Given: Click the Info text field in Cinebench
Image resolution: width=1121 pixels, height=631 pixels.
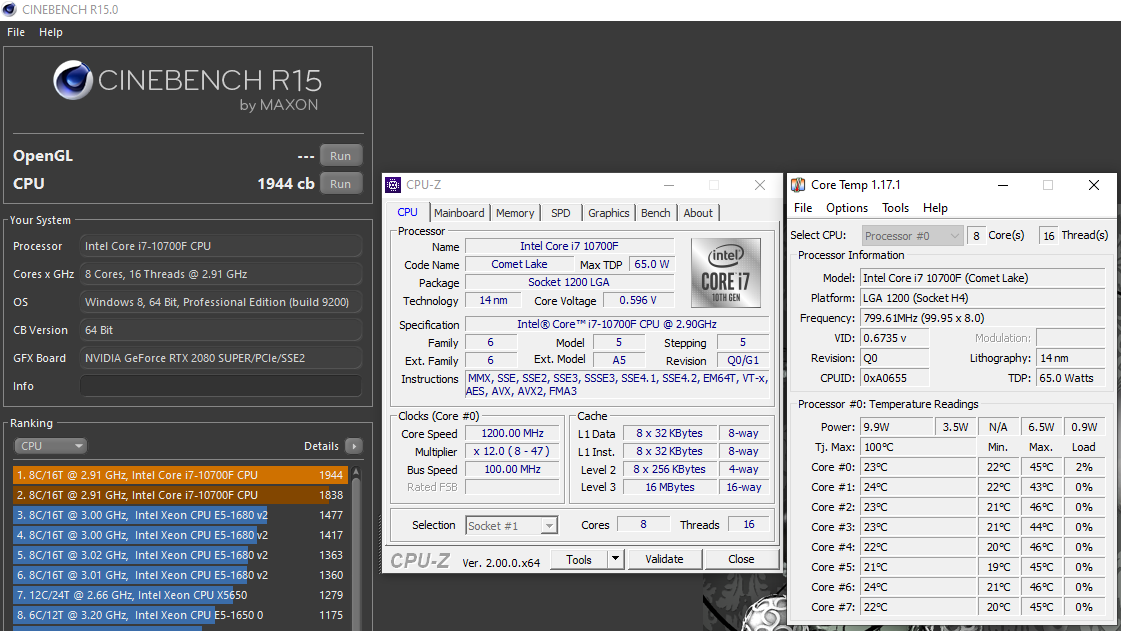Looking at the screenshot, I should [x=220, y=386].
